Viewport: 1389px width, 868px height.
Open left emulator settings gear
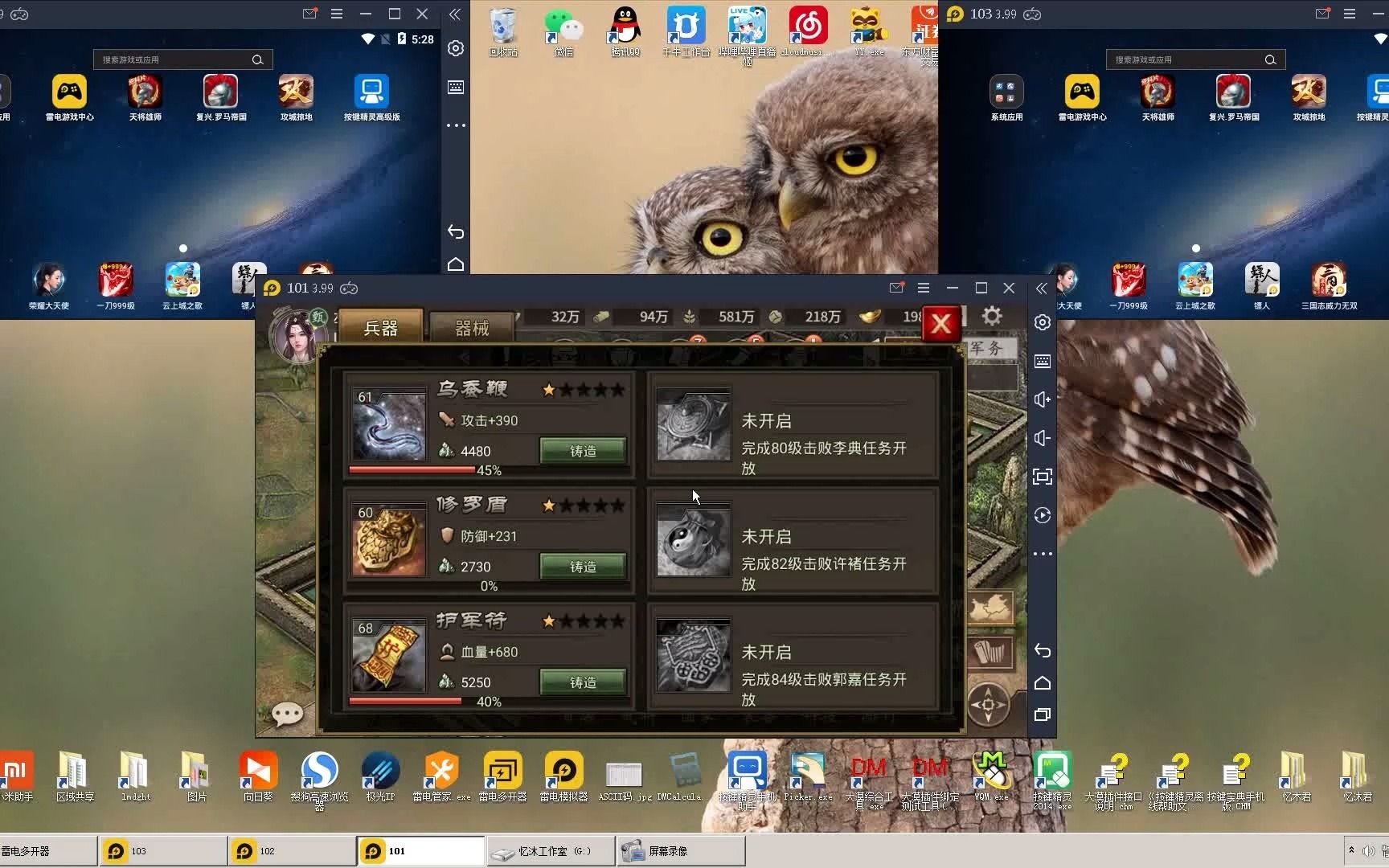tap(456, 48)
